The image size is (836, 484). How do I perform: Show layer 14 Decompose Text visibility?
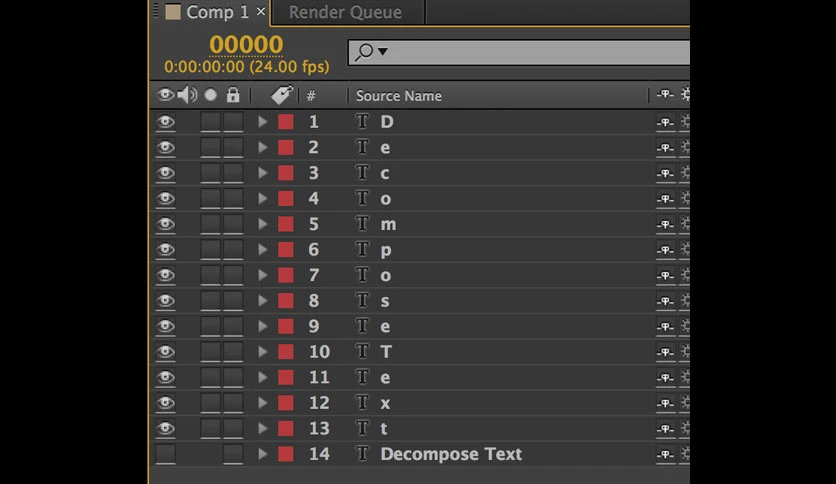coord(165,454)
